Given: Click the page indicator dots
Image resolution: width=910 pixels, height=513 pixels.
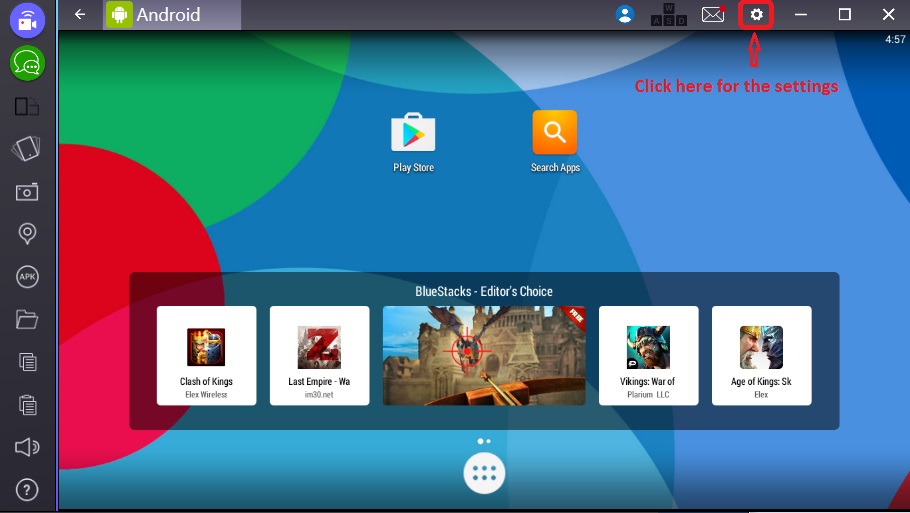Looking at the screenshot, I should click(x=484, y=441).
